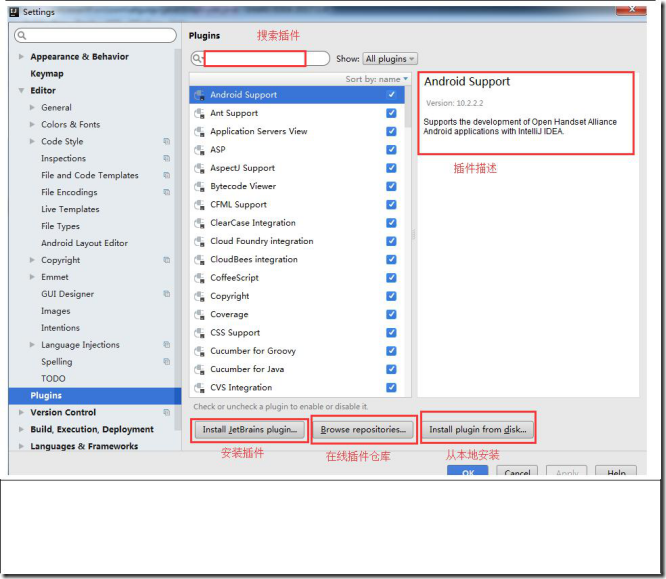
Task: Select the Cloud Foundry integration row
Action: (296, 241)
